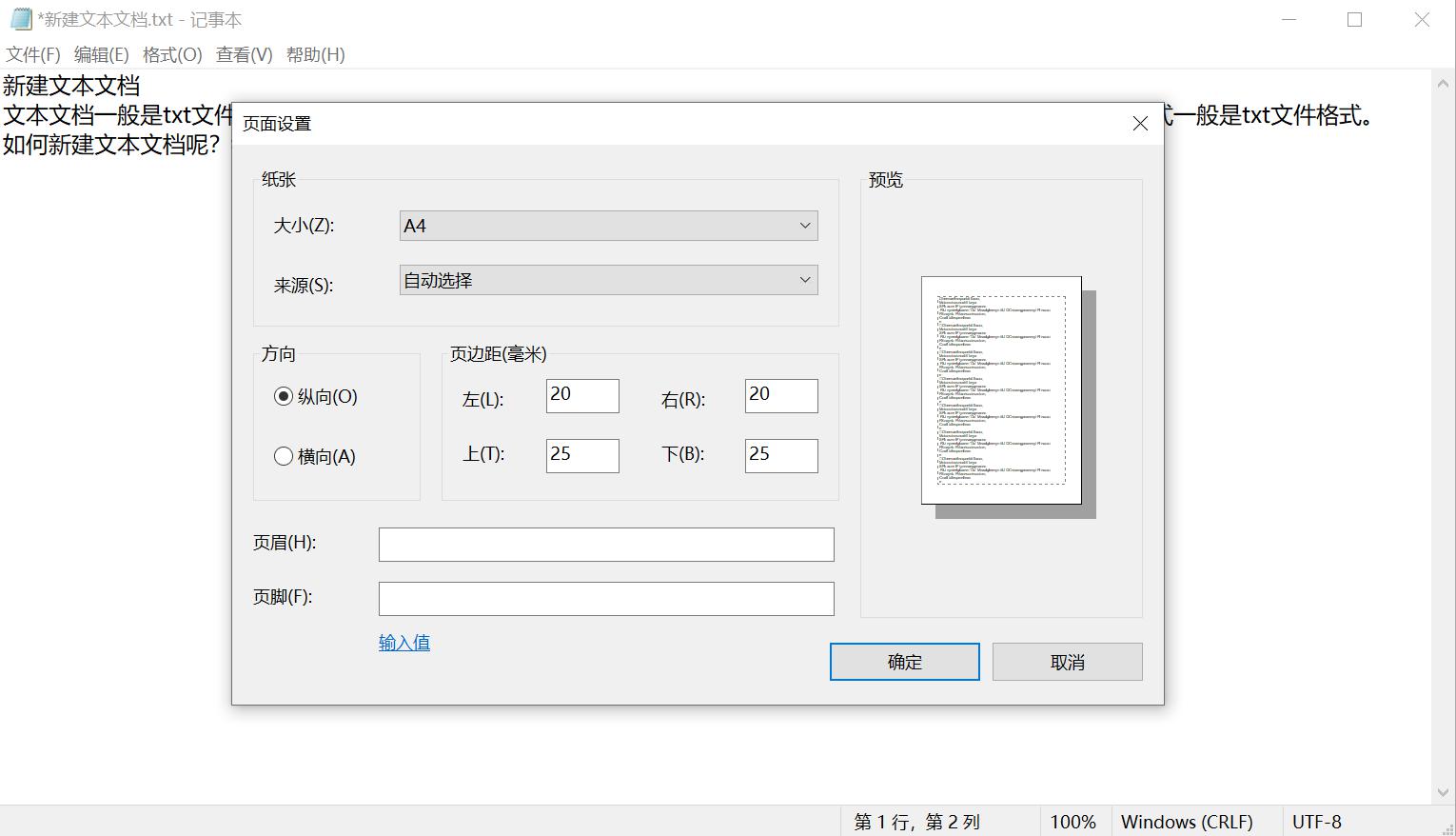
Task: Open the 查看(V) menu
Action: 244,55
